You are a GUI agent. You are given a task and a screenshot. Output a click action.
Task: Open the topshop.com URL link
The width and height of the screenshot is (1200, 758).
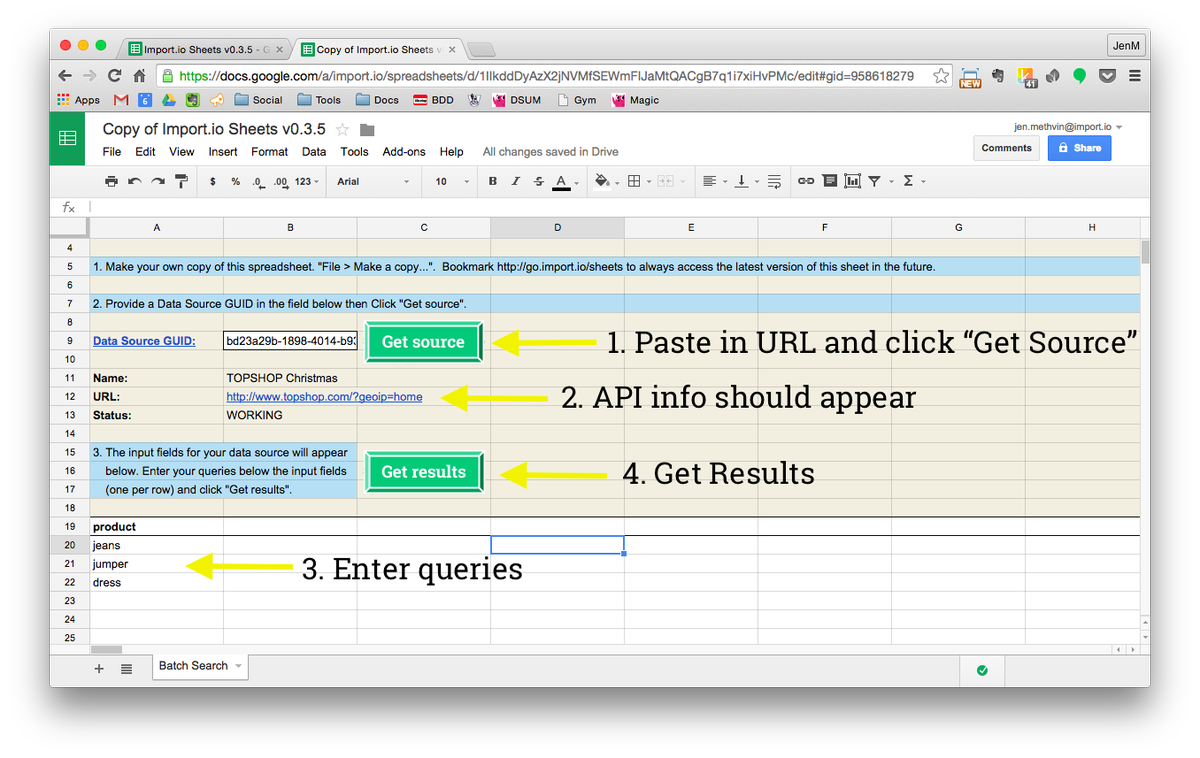click(x=324, y=397)
